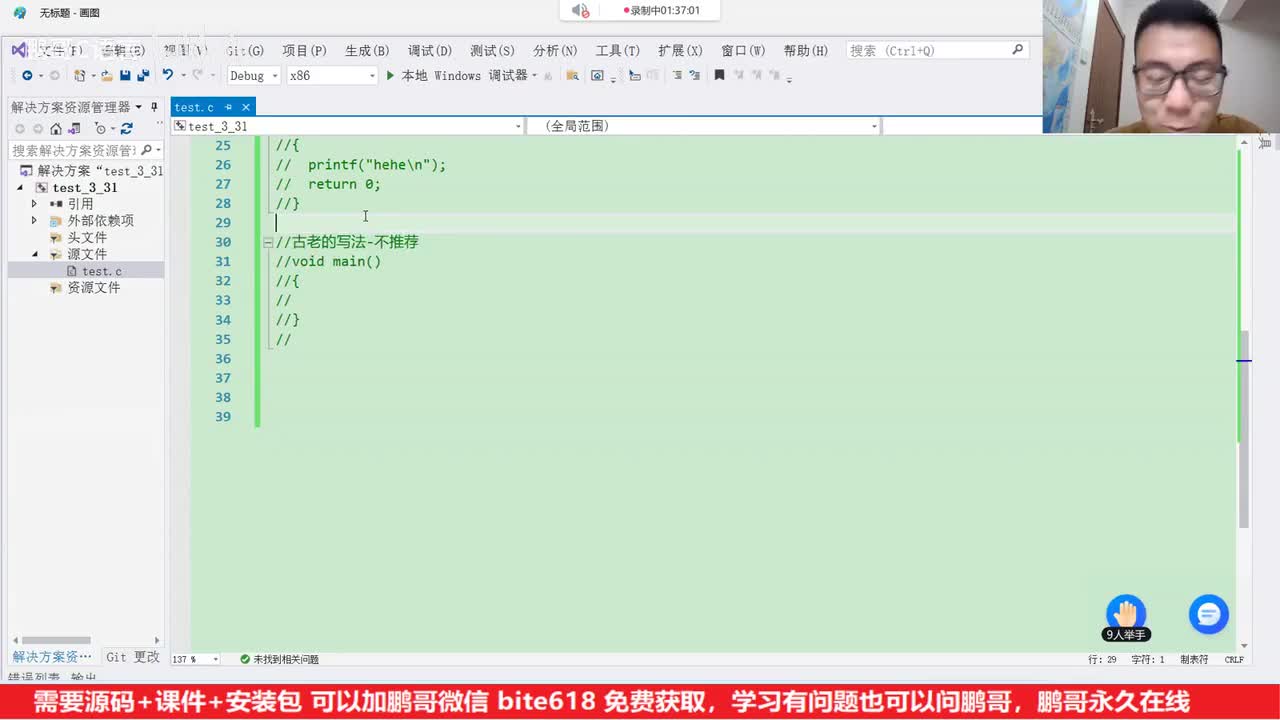Select the 头文件 folder

(x=87, y=237)
